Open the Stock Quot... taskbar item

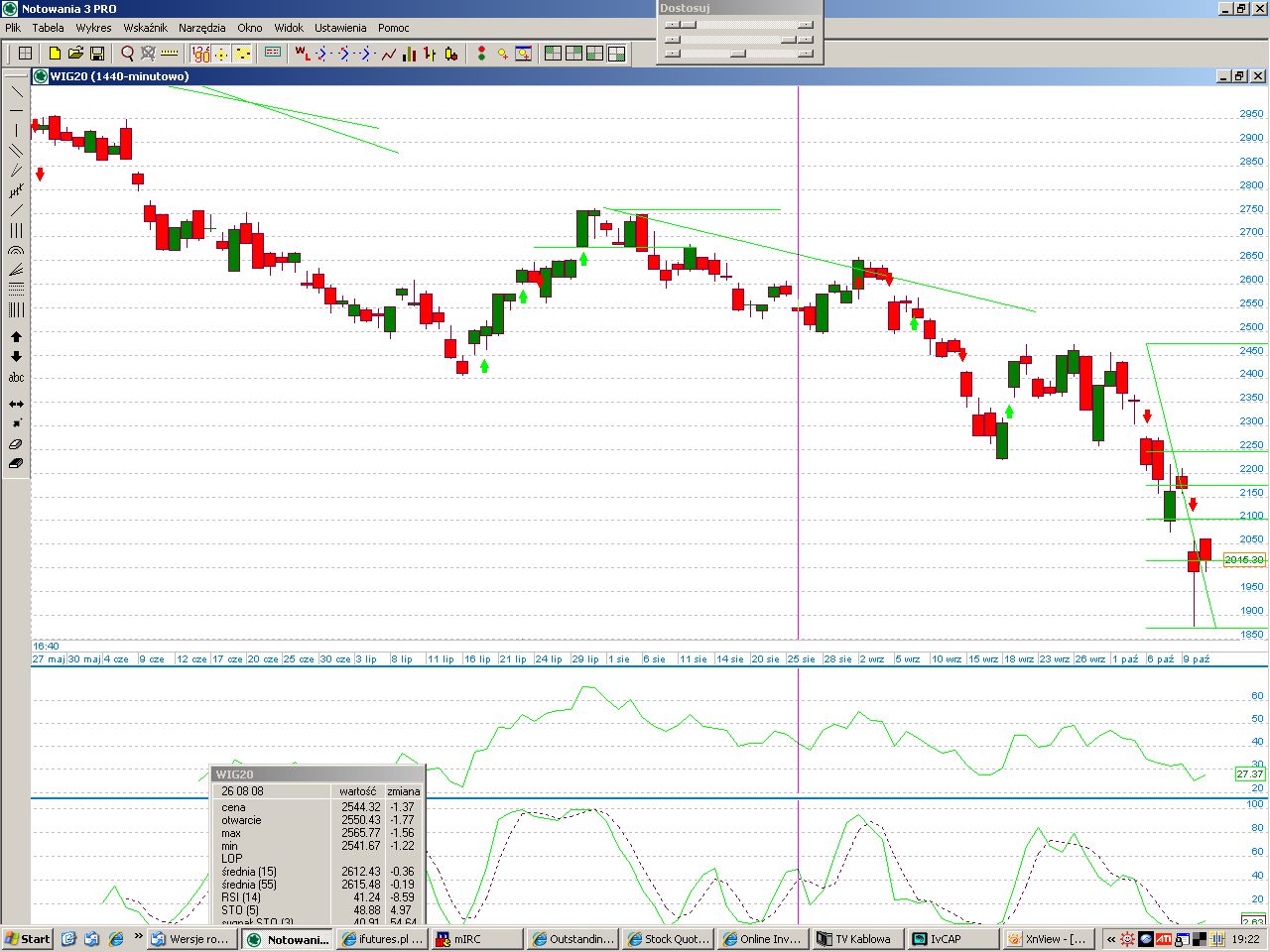click(x=669, y=939)
